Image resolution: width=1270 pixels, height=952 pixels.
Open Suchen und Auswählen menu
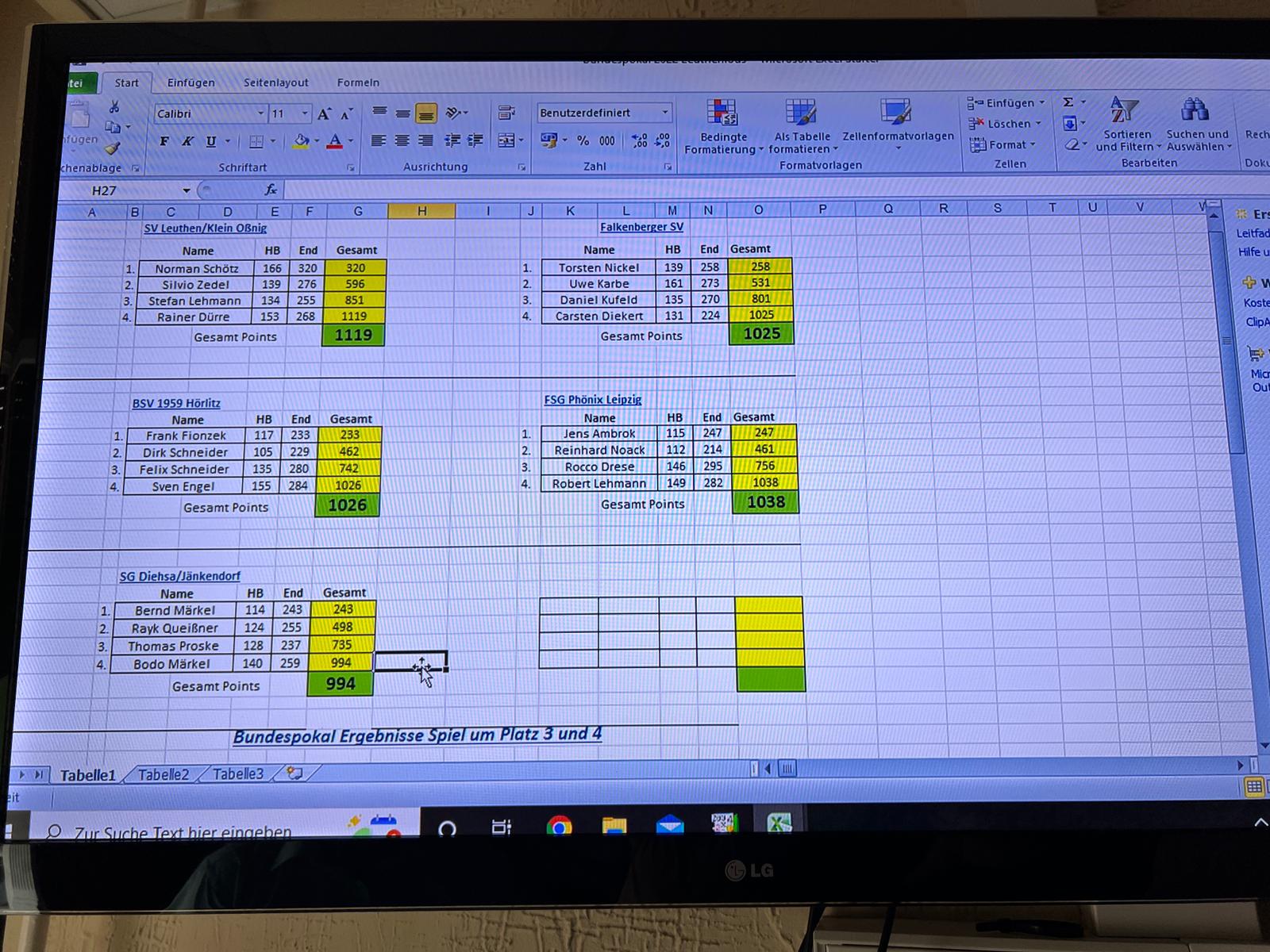1198,125
